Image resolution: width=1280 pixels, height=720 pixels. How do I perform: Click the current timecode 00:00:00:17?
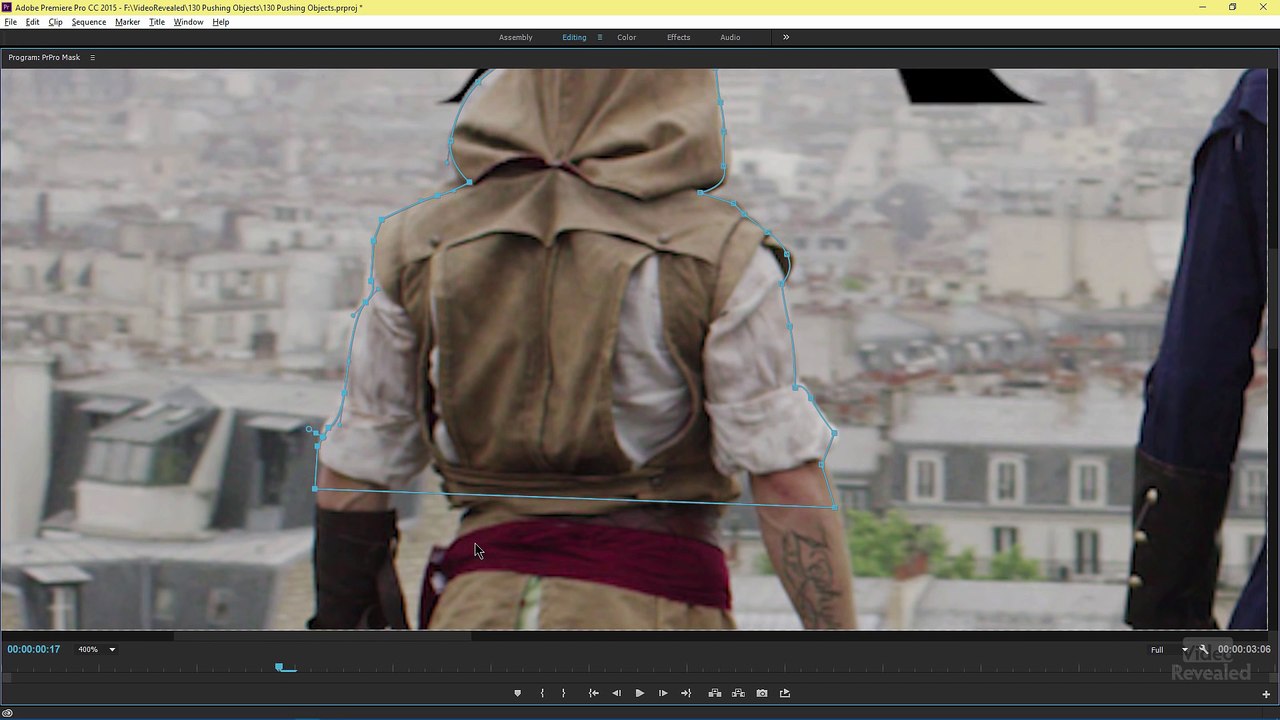tap(34, 650)
